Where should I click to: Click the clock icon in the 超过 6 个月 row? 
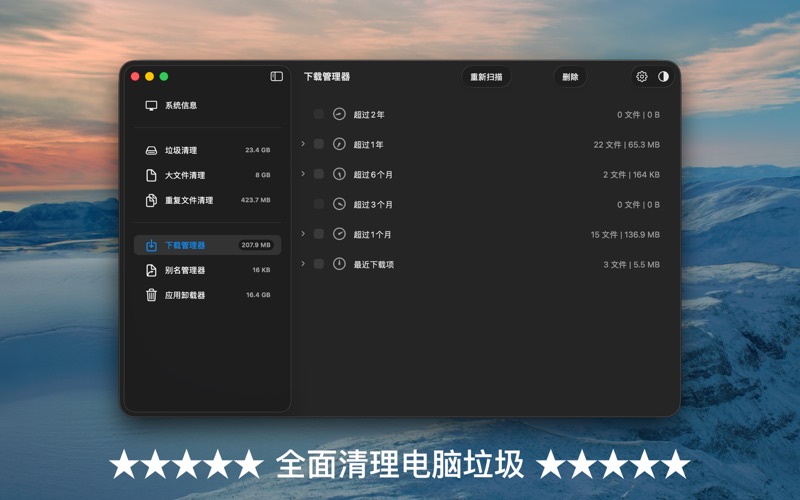click(x=339, y=174)
